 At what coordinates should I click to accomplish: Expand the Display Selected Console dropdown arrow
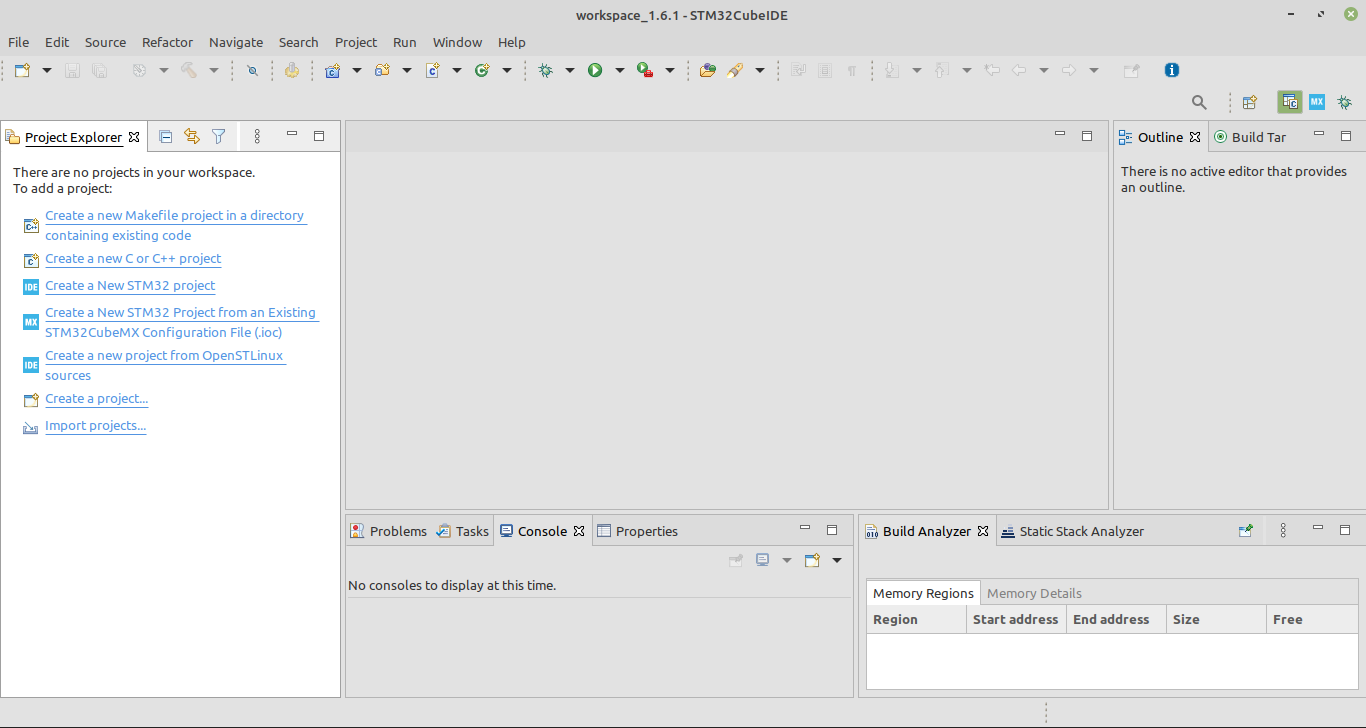(x=786, y=560)
